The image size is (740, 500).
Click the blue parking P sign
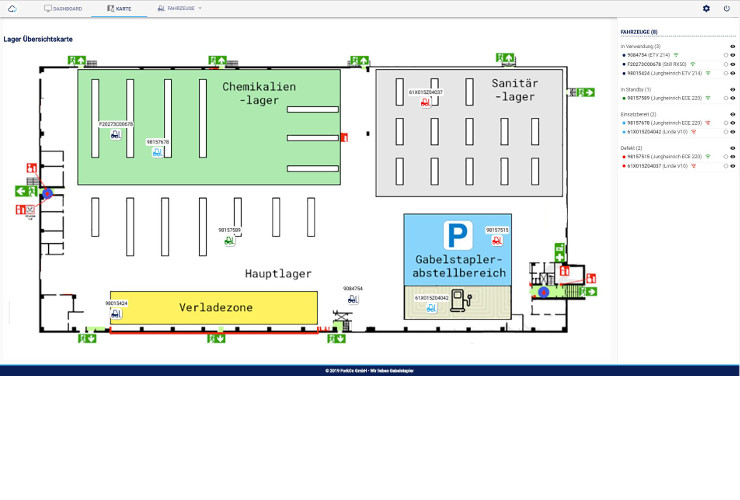[x=457, y=236]
